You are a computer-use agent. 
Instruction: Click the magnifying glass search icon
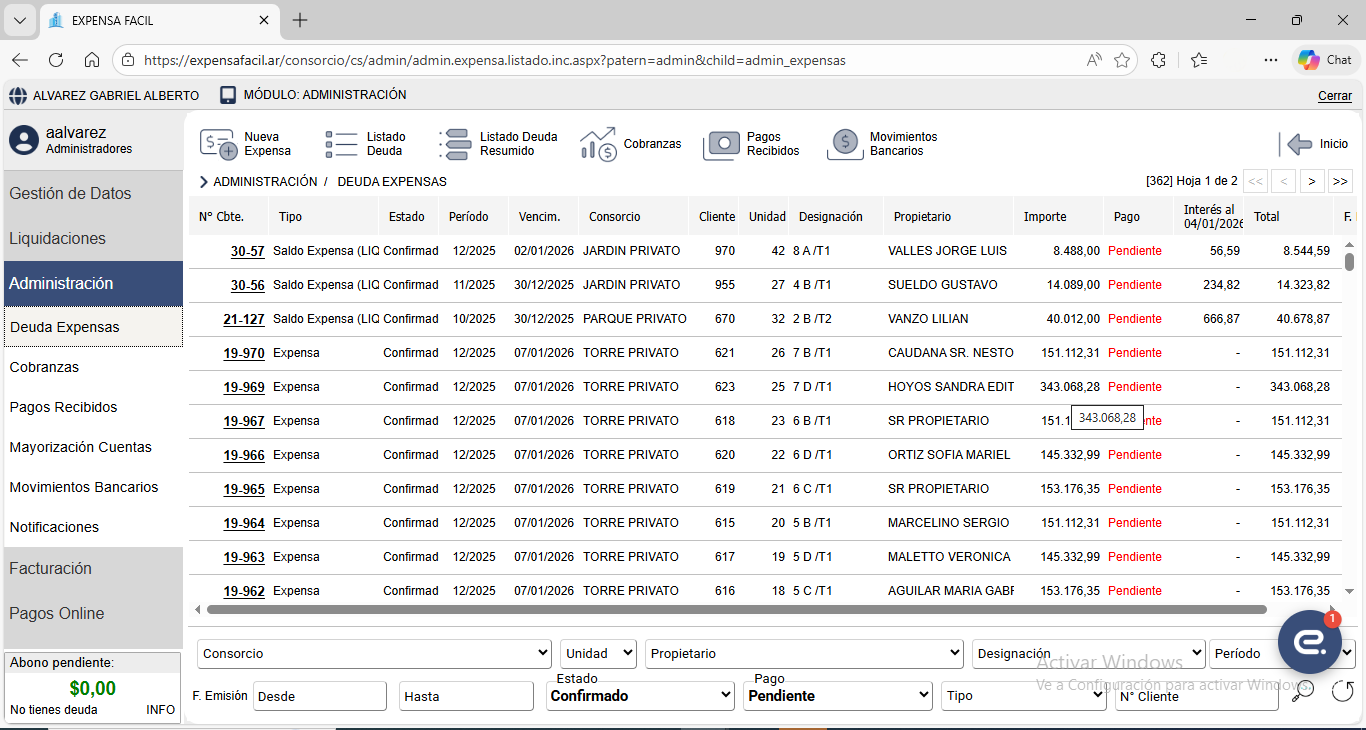(x=1303, y=690)
